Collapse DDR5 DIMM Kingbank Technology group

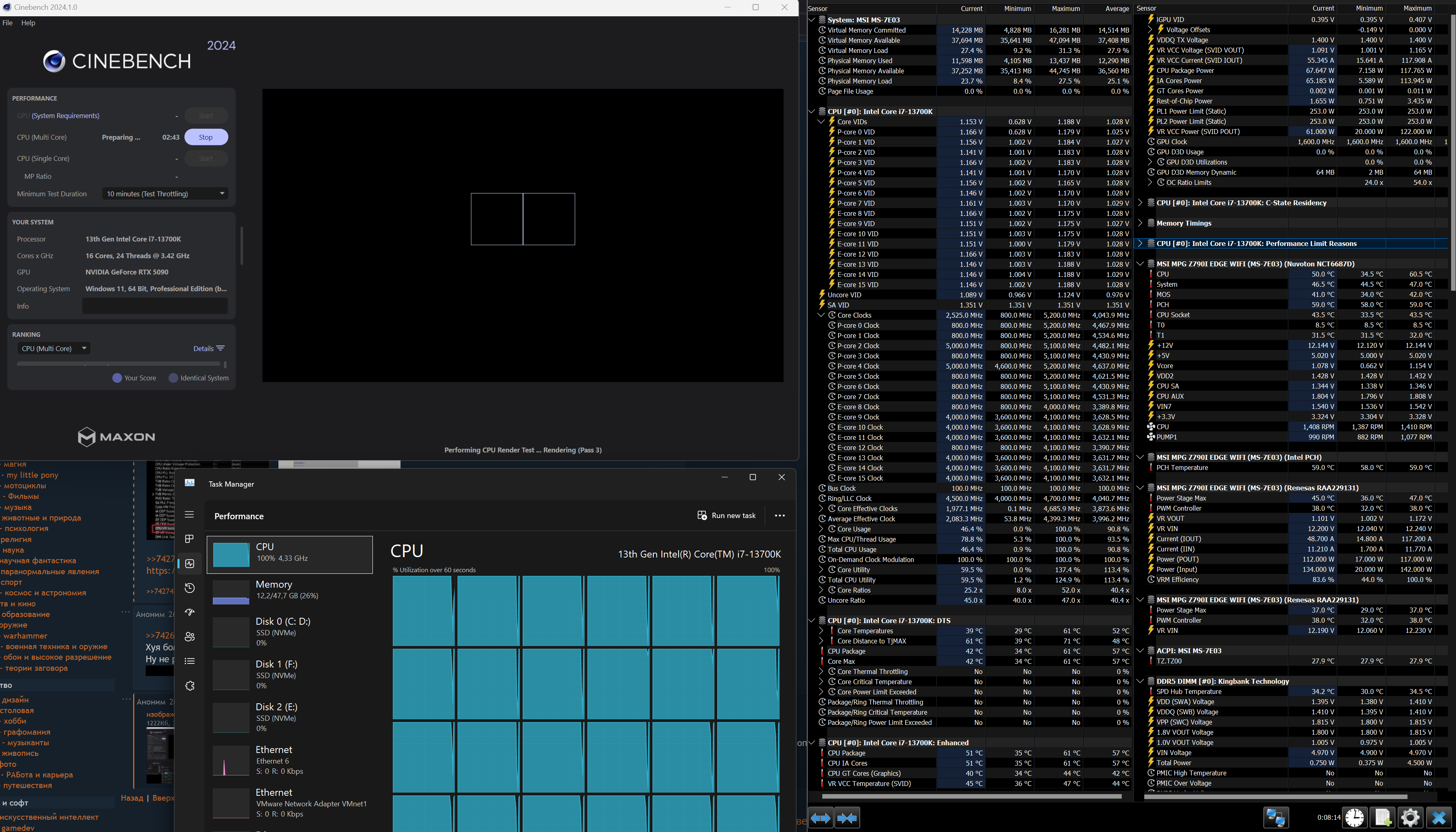(x=1140, y=681)
